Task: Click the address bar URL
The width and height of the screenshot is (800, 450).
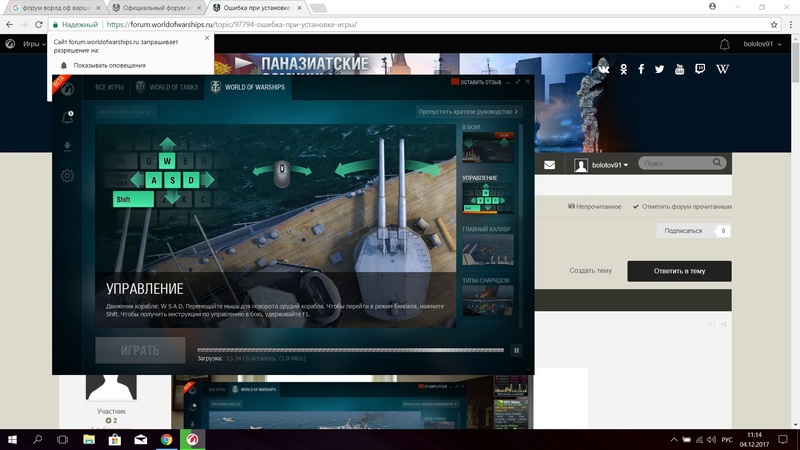Action: (x=232, y=24)
